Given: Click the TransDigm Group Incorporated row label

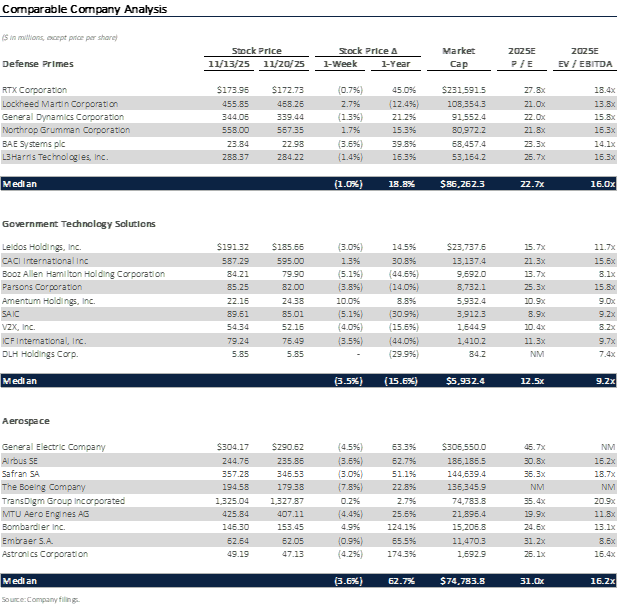Looking at the screenshot, I should click(63, 500).
